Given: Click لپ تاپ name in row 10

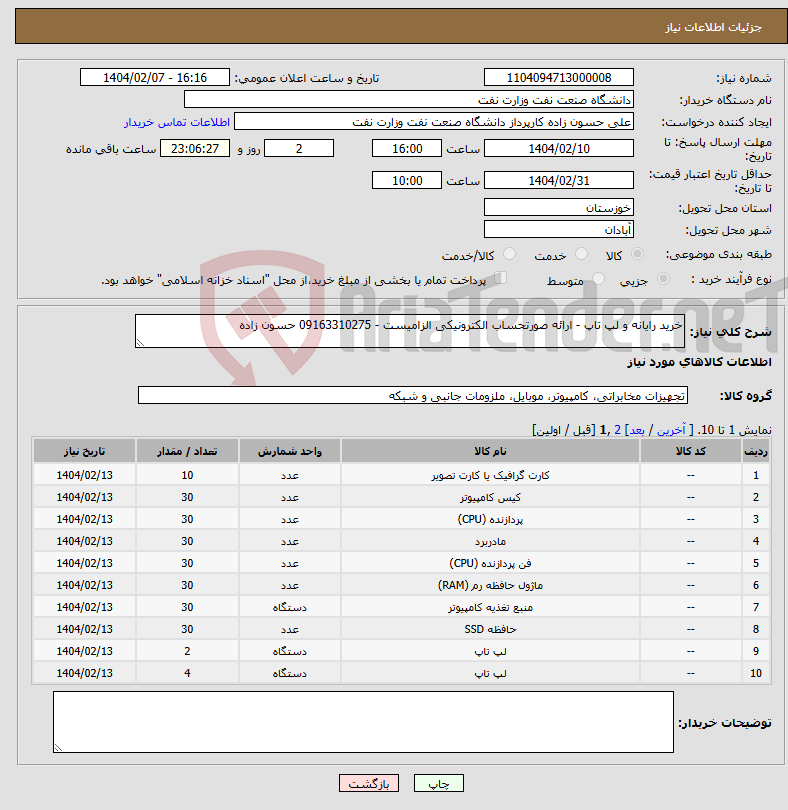Looking at the screenshot, I should [490, 673].
